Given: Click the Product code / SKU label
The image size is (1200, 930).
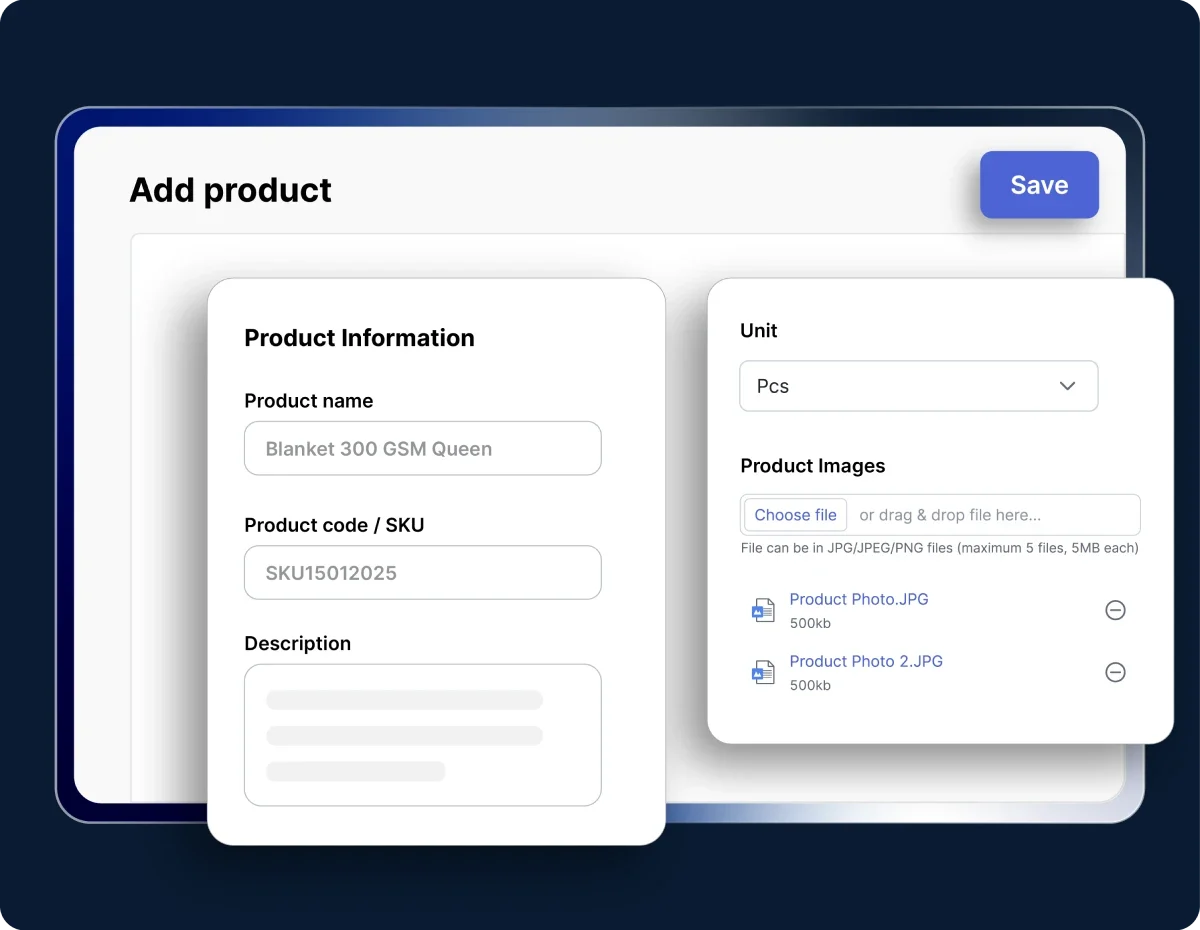Looking at the screenshot, I should coord(334,525).
